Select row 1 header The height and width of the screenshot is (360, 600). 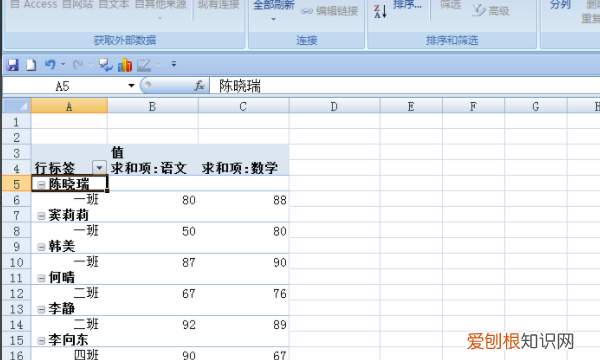coord(16,122)
